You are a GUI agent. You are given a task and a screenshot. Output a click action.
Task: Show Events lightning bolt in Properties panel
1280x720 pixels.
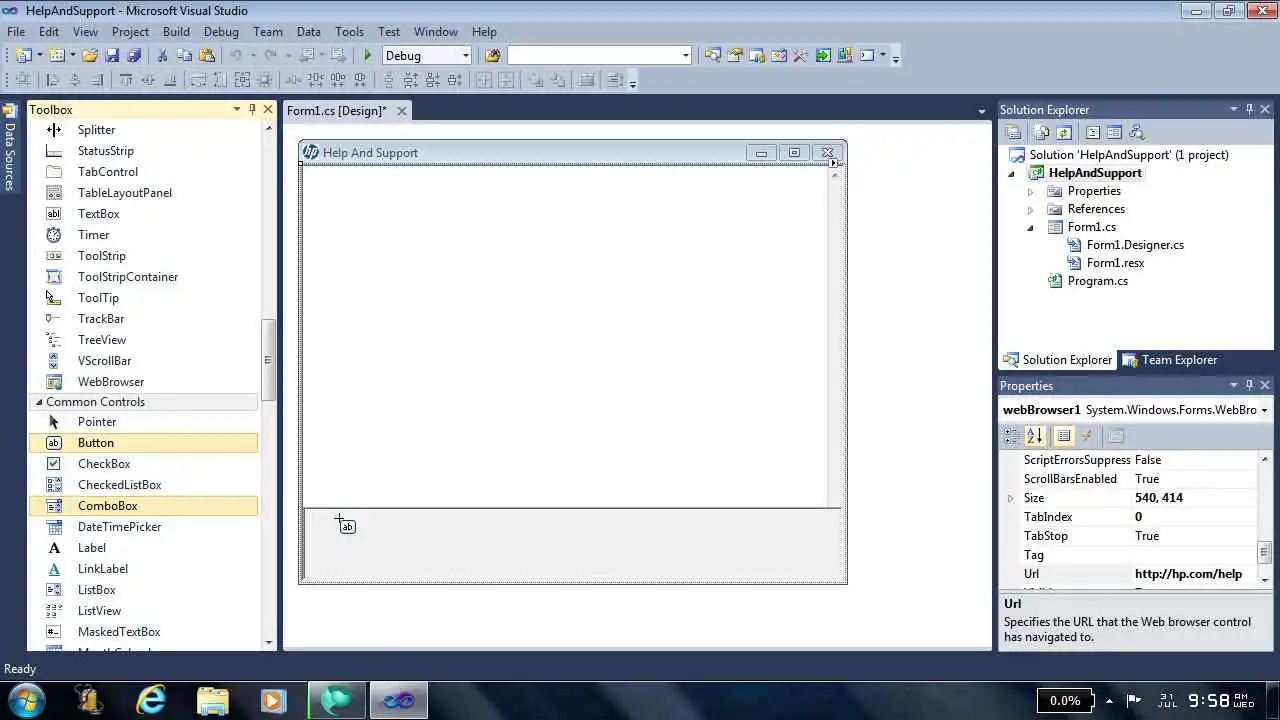(x=1087, y=435)
